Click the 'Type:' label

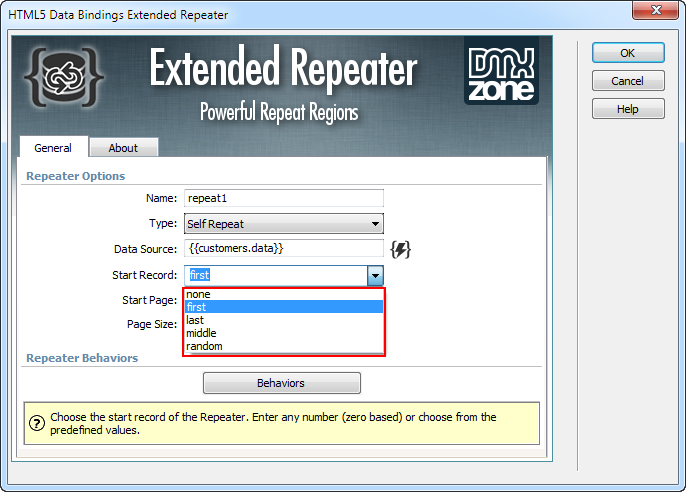click(163, 223)
